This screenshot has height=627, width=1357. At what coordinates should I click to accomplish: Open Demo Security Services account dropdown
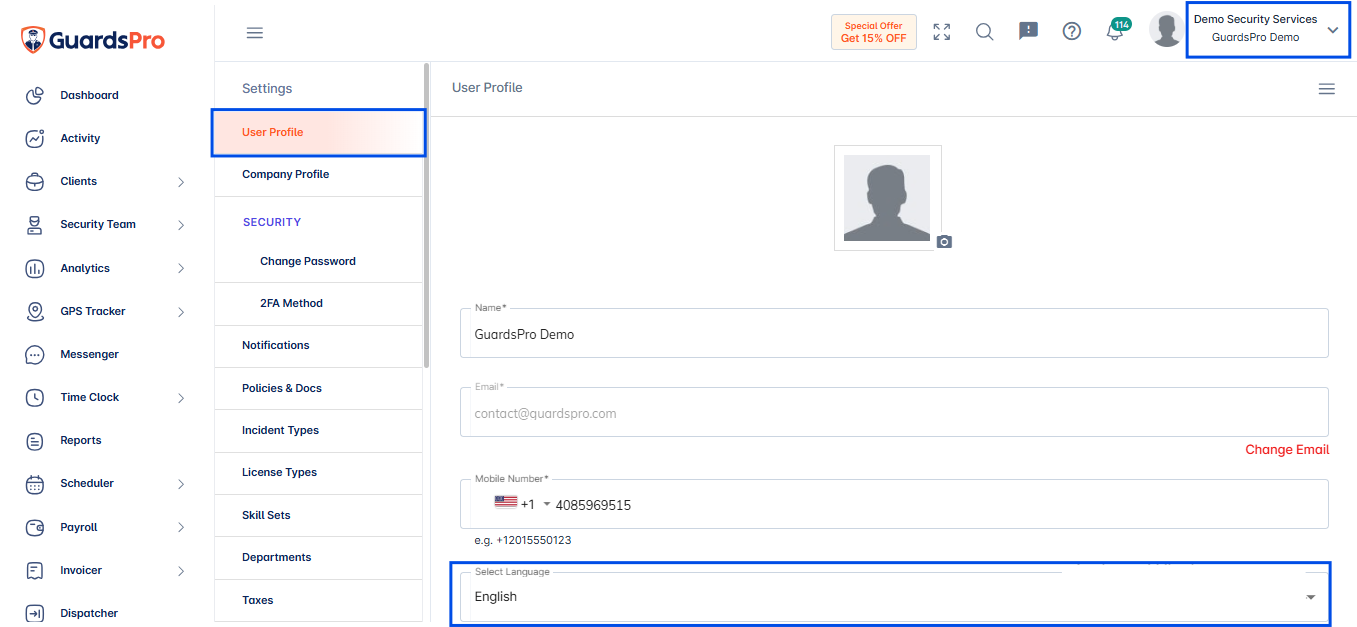1264,30
